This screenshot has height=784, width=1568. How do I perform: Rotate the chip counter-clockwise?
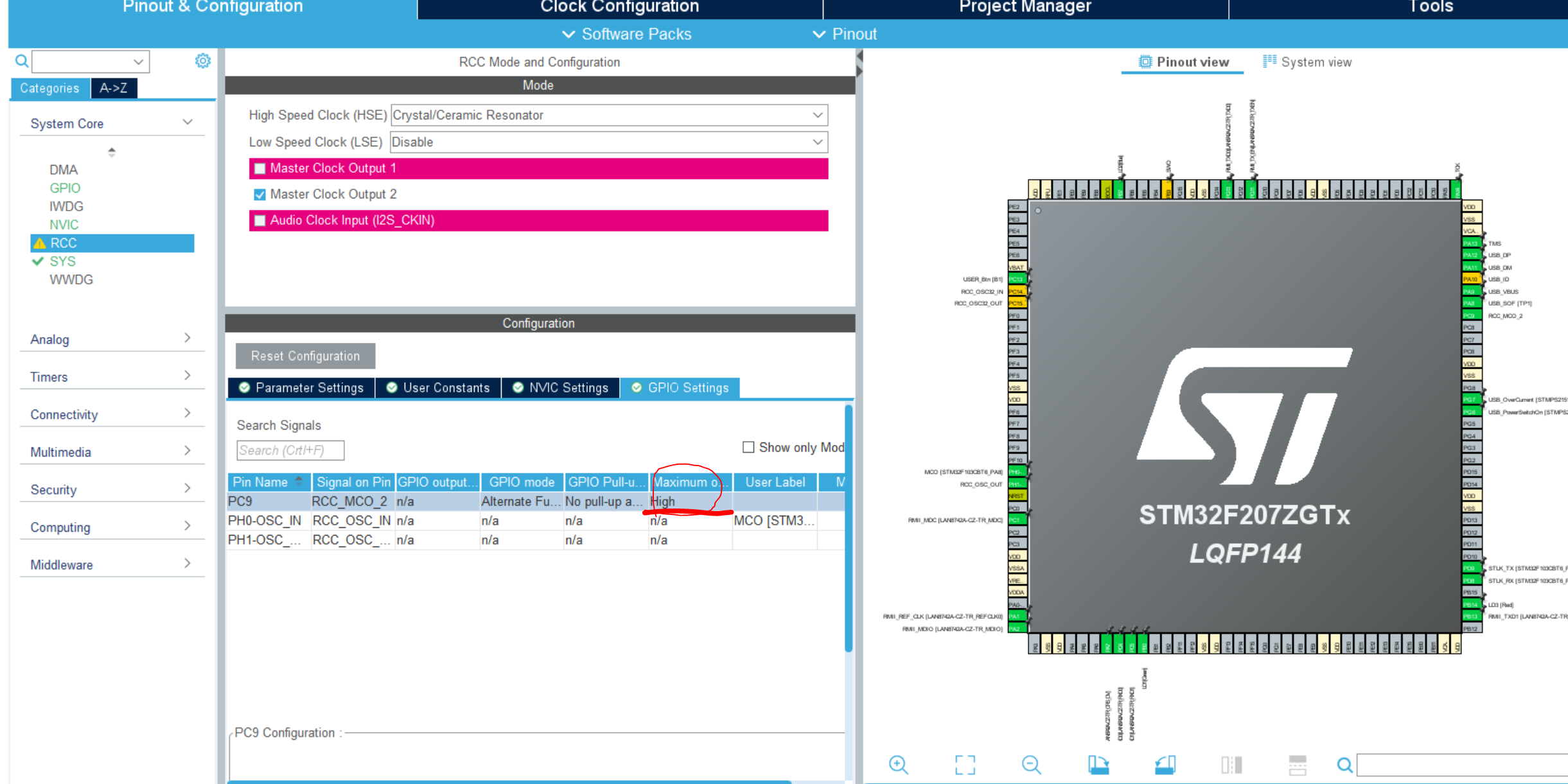1166,765
